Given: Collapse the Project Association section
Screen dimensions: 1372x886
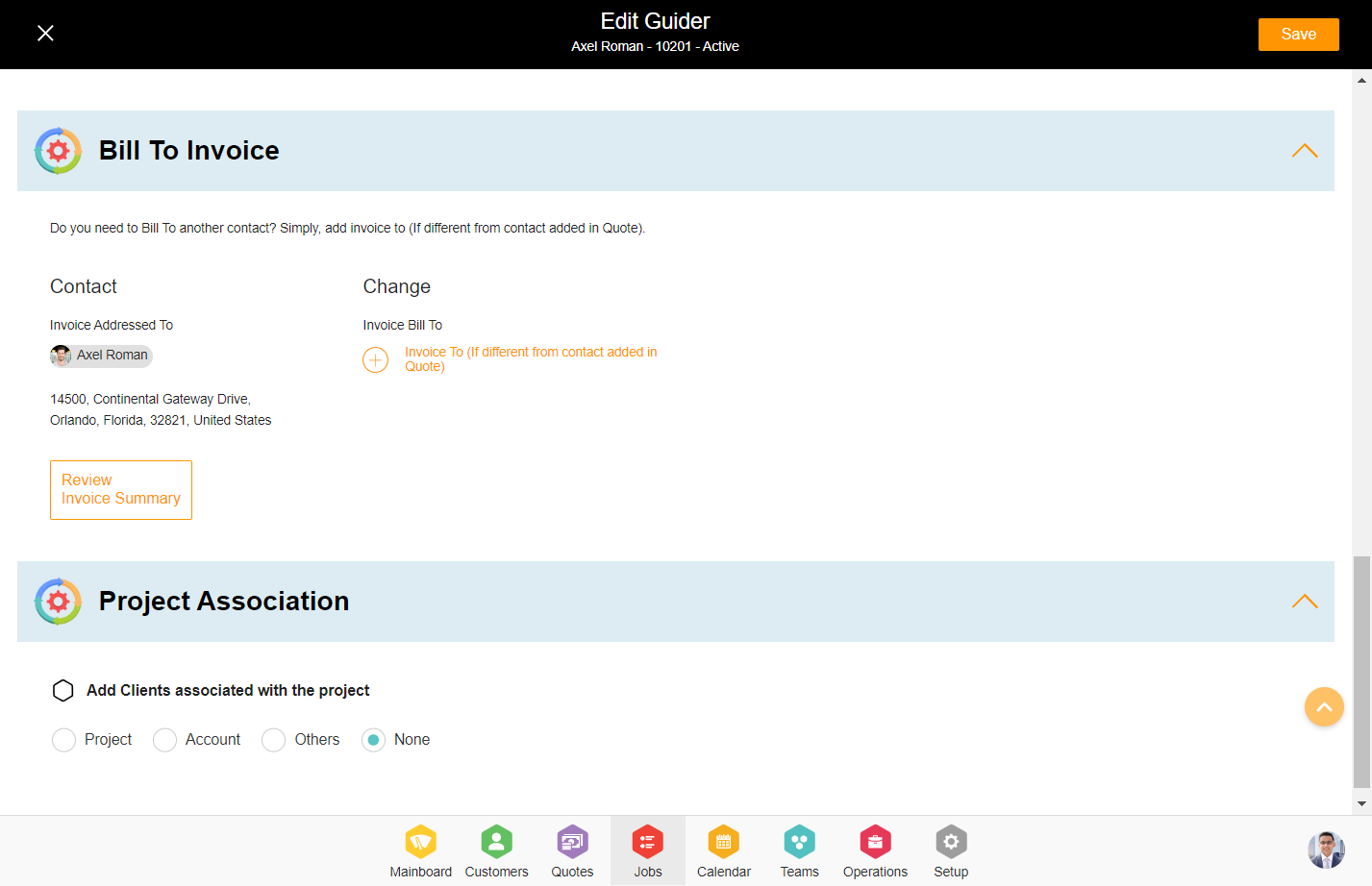Looking at the screenshot, I should [1305, 602].
